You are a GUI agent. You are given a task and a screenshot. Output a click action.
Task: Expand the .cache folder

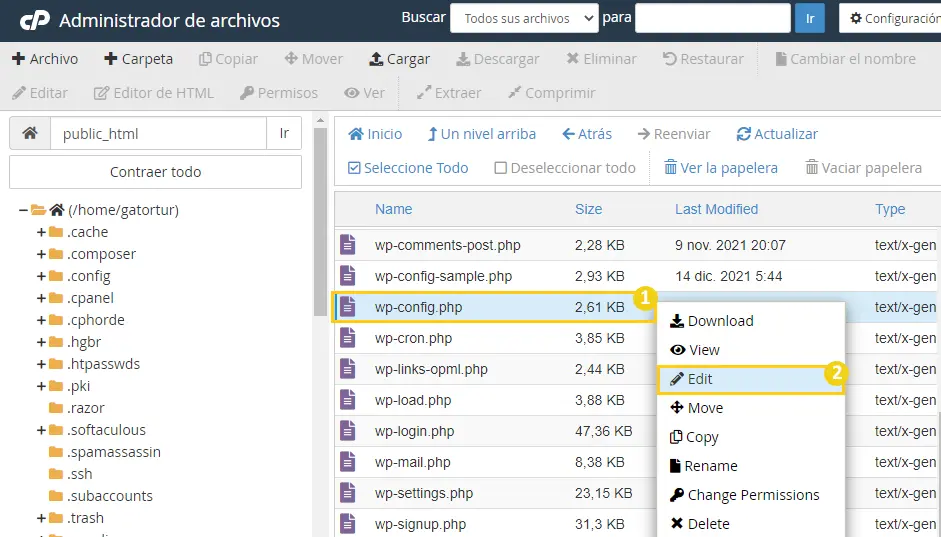coord(41,232)
